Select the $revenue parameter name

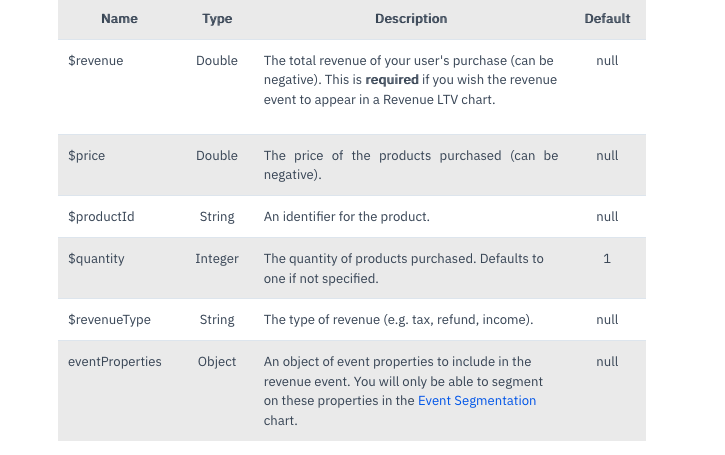point(96,61)
